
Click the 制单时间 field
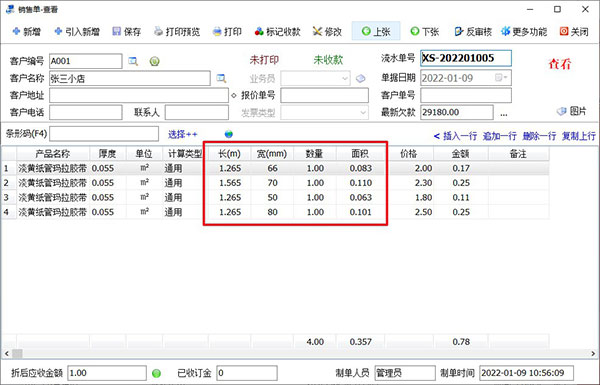(527, 373)
